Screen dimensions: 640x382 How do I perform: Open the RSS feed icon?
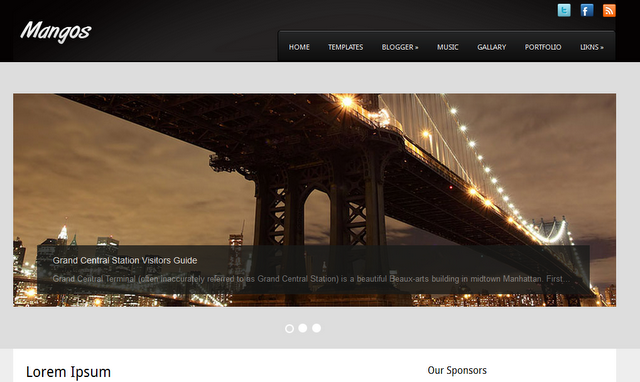click(x=609, y=10)
